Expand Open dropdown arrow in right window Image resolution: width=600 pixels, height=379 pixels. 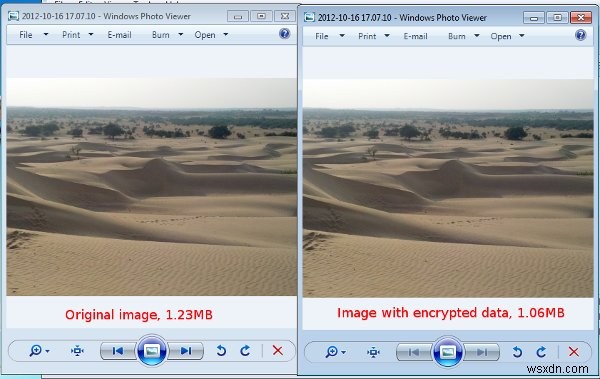[522, 36]
